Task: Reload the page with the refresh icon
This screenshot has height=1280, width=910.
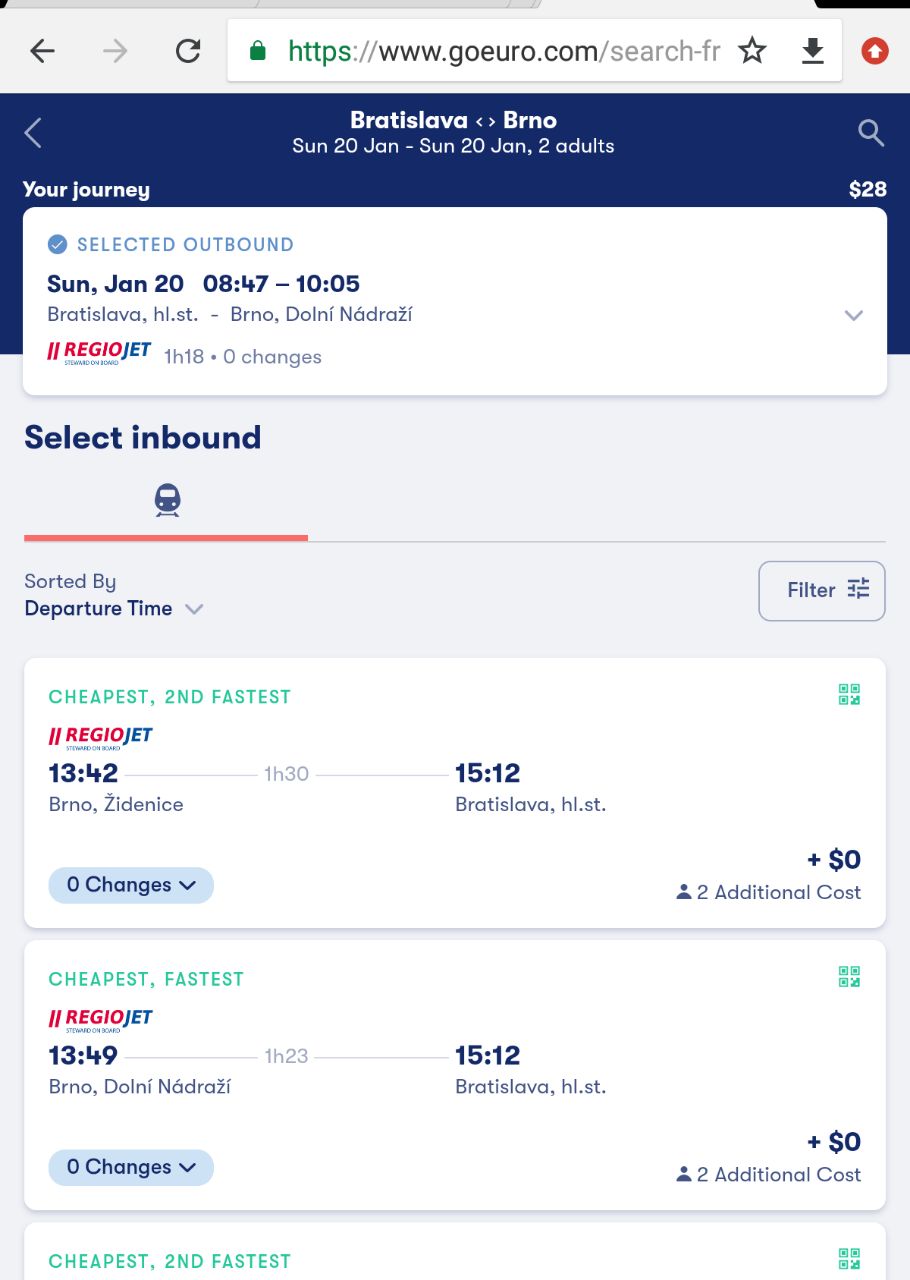Action: click(188, 51)
